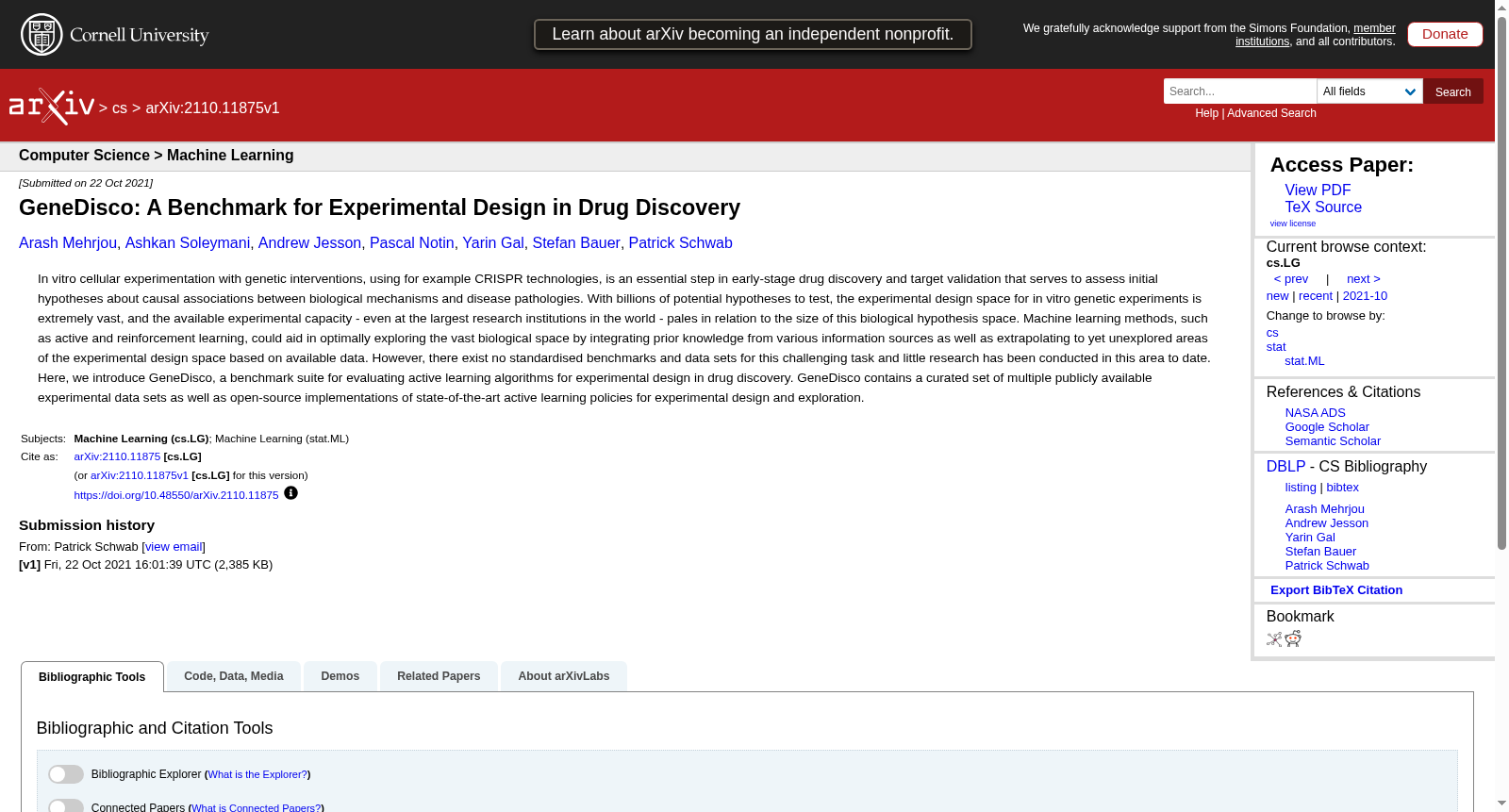Focus the Search input field

tap(1239, 91)
